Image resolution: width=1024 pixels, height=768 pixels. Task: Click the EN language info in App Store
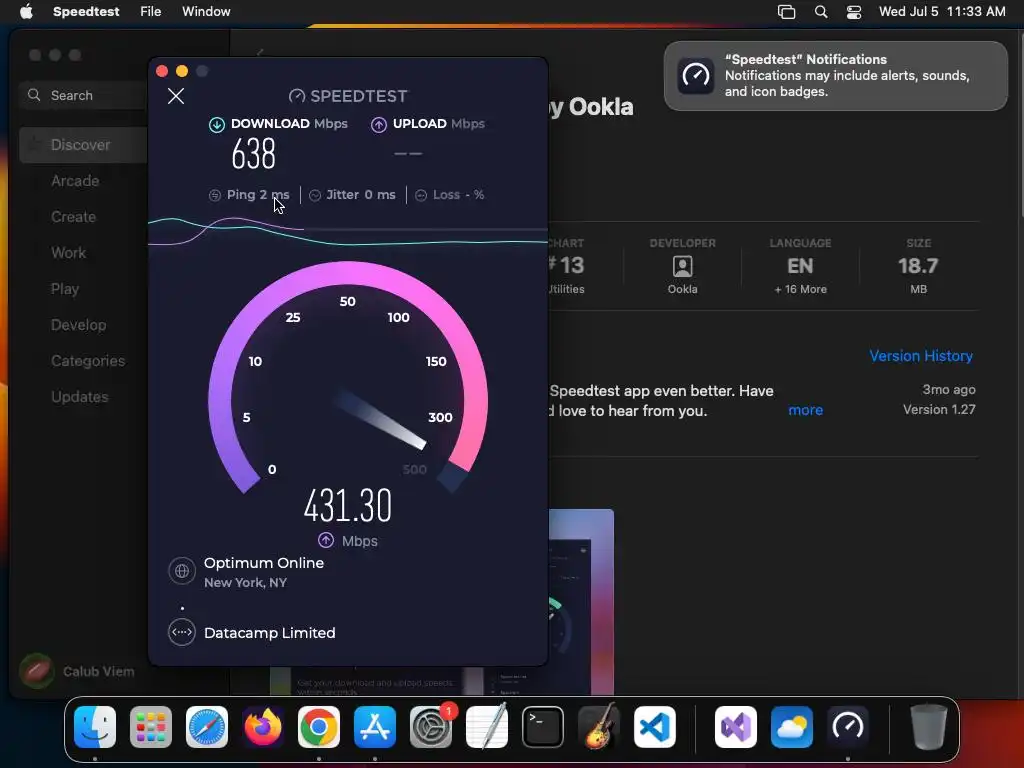tap(800, 266)
